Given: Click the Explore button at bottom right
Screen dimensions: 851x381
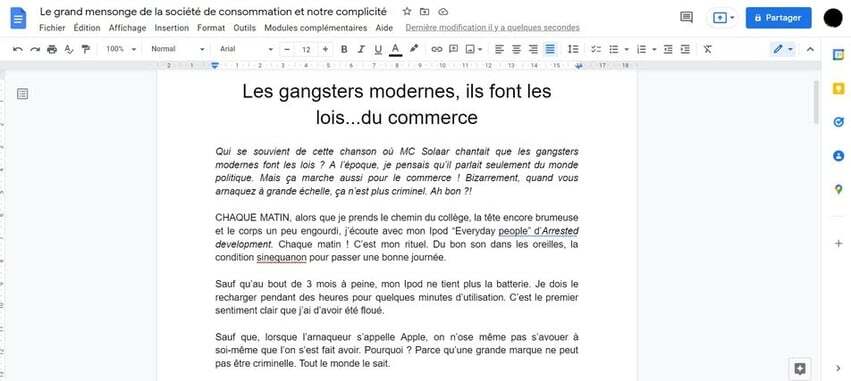Looking at the screenshot, I should pos(799,369).
